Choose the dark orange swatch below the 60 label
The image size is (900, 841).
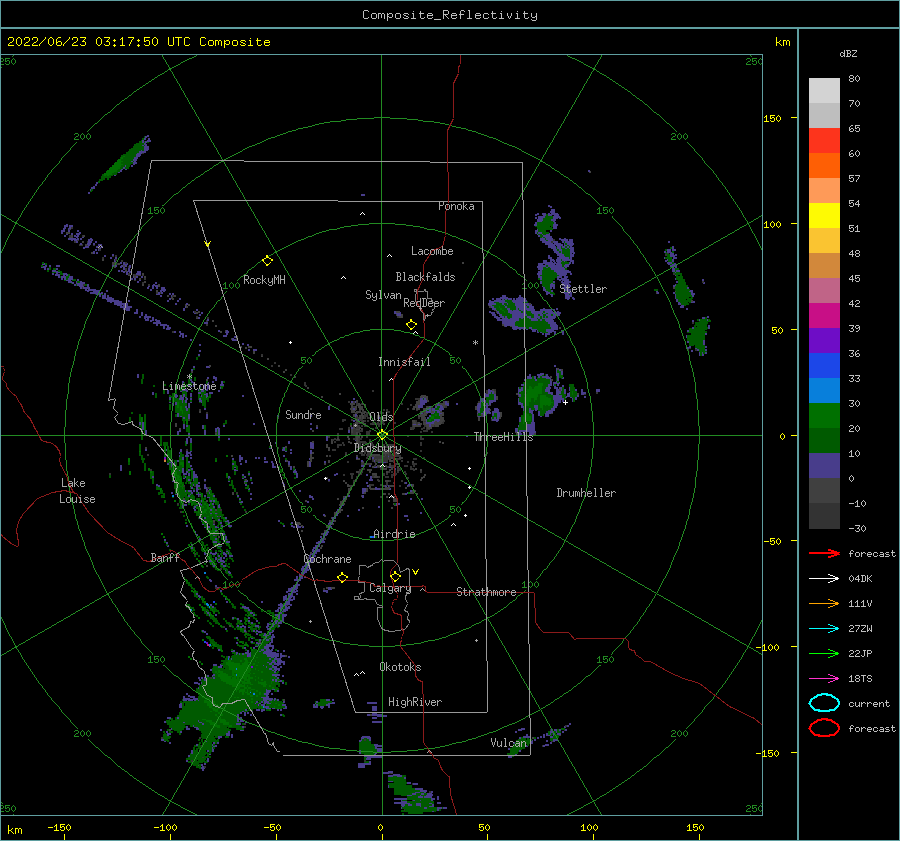[824, 166]
